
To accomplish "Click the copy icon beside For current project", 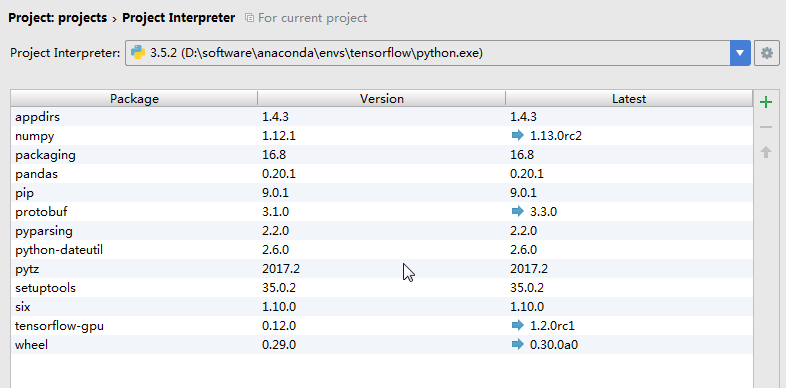I will [249, 18].
